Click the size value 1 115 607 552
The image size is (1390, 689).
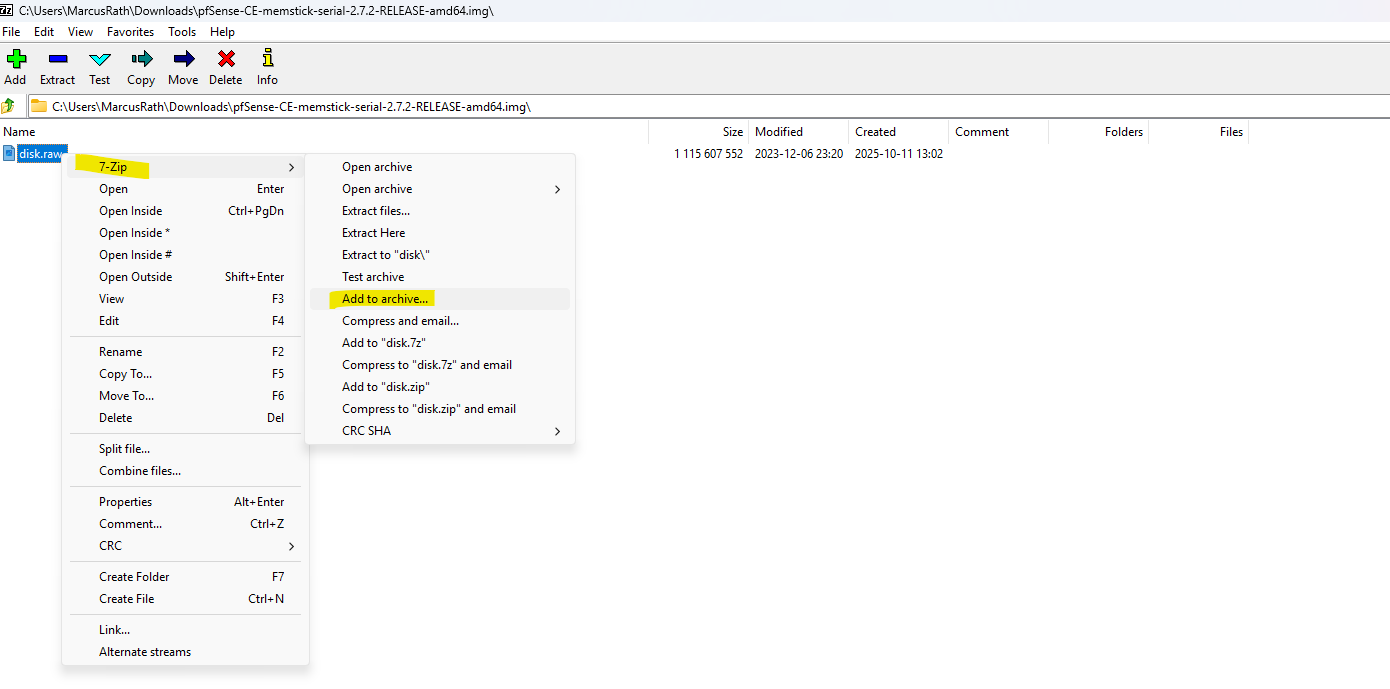coord(708,154)
